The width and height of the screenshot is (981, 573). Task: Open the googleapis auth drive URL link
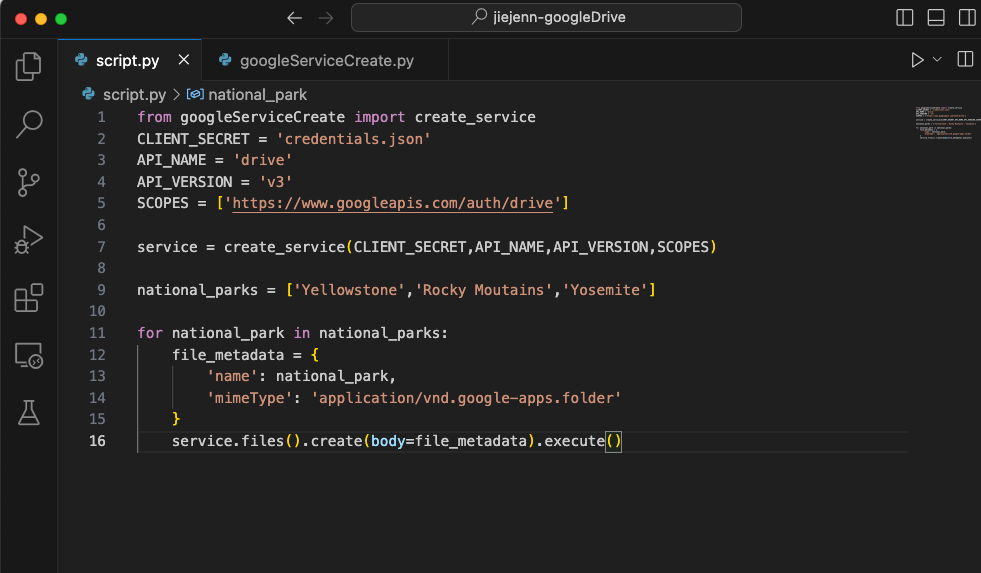(392, 203)
